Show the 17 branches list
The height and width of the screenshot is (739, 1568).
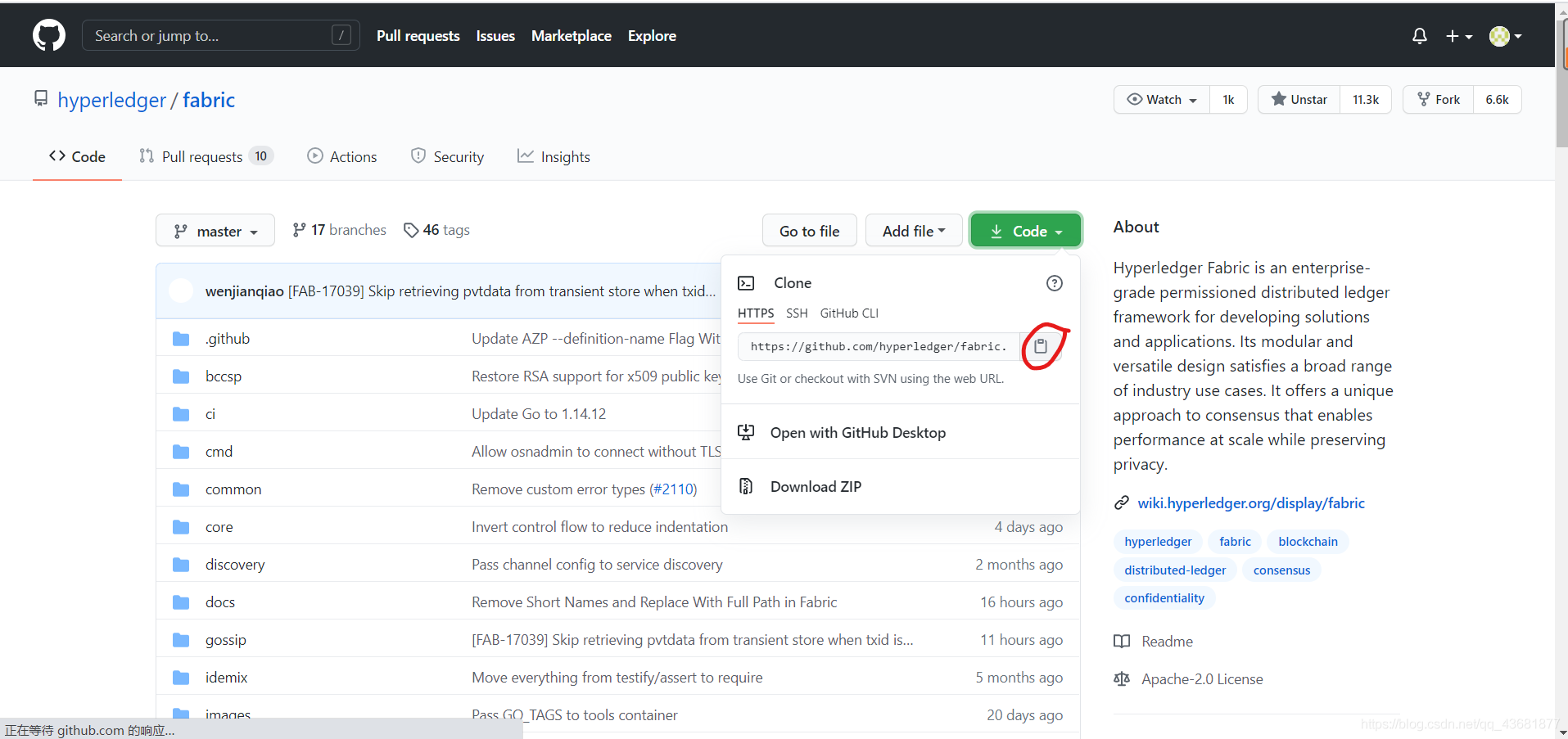pyautogui.click(x=339, y=230)
